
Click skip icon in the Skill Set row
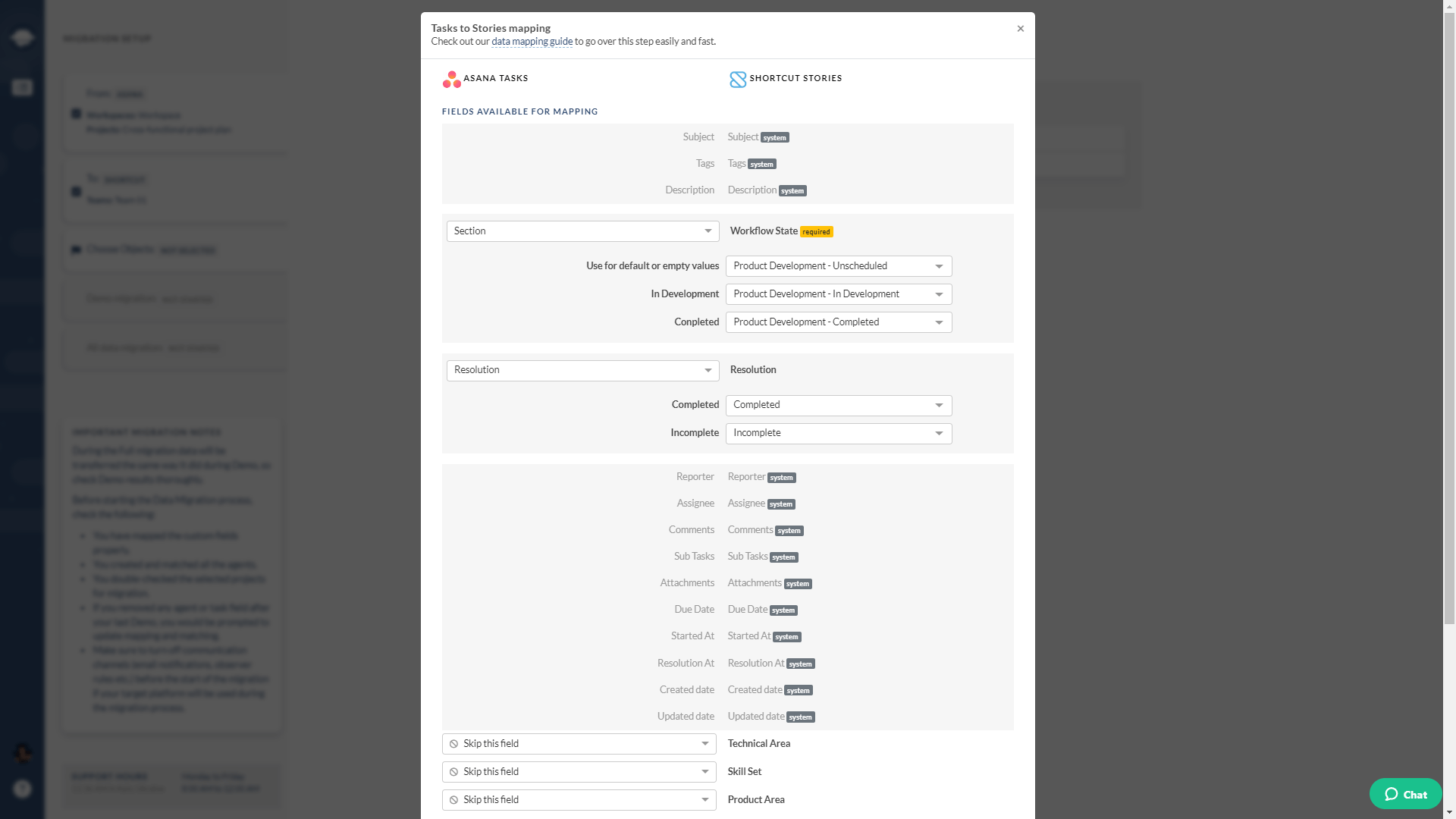[x=453, y=772]
